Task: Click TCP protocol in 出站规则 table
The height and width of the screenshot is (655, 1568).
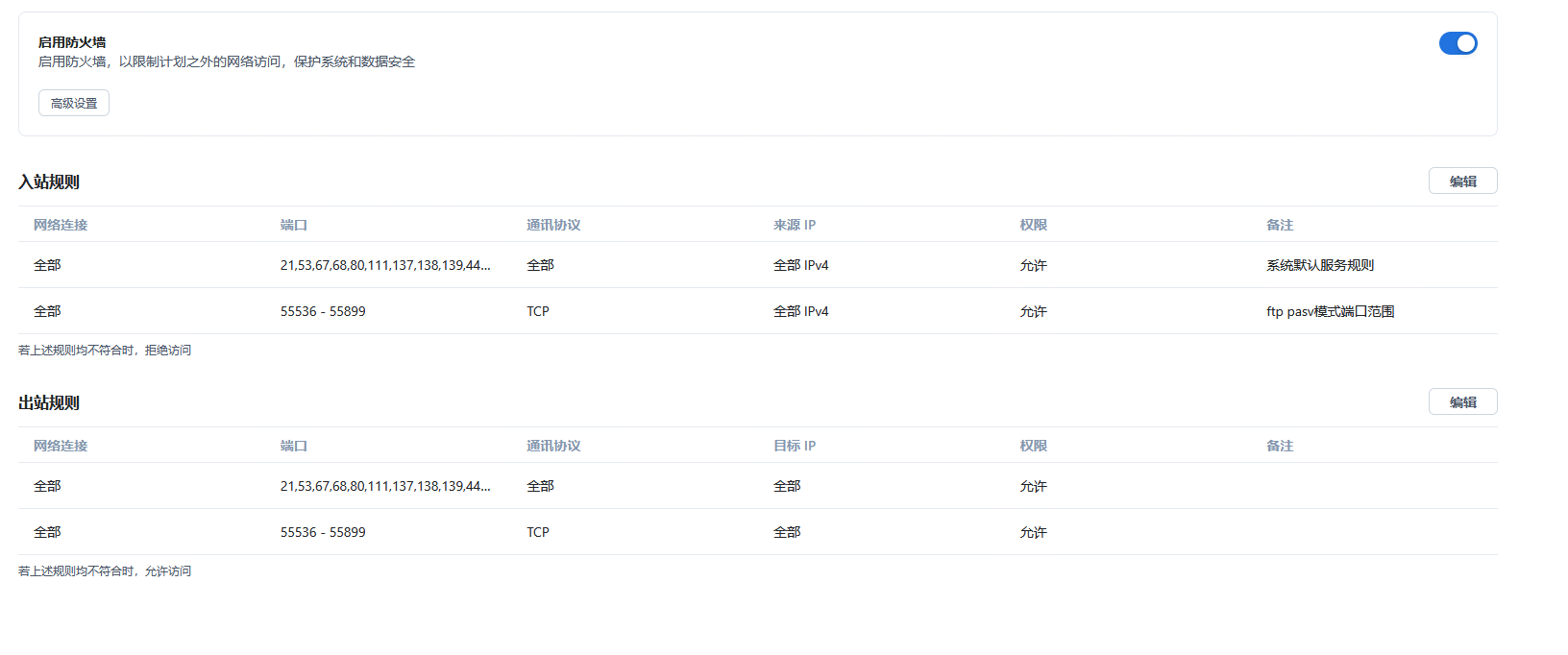Action: (538, 532)
